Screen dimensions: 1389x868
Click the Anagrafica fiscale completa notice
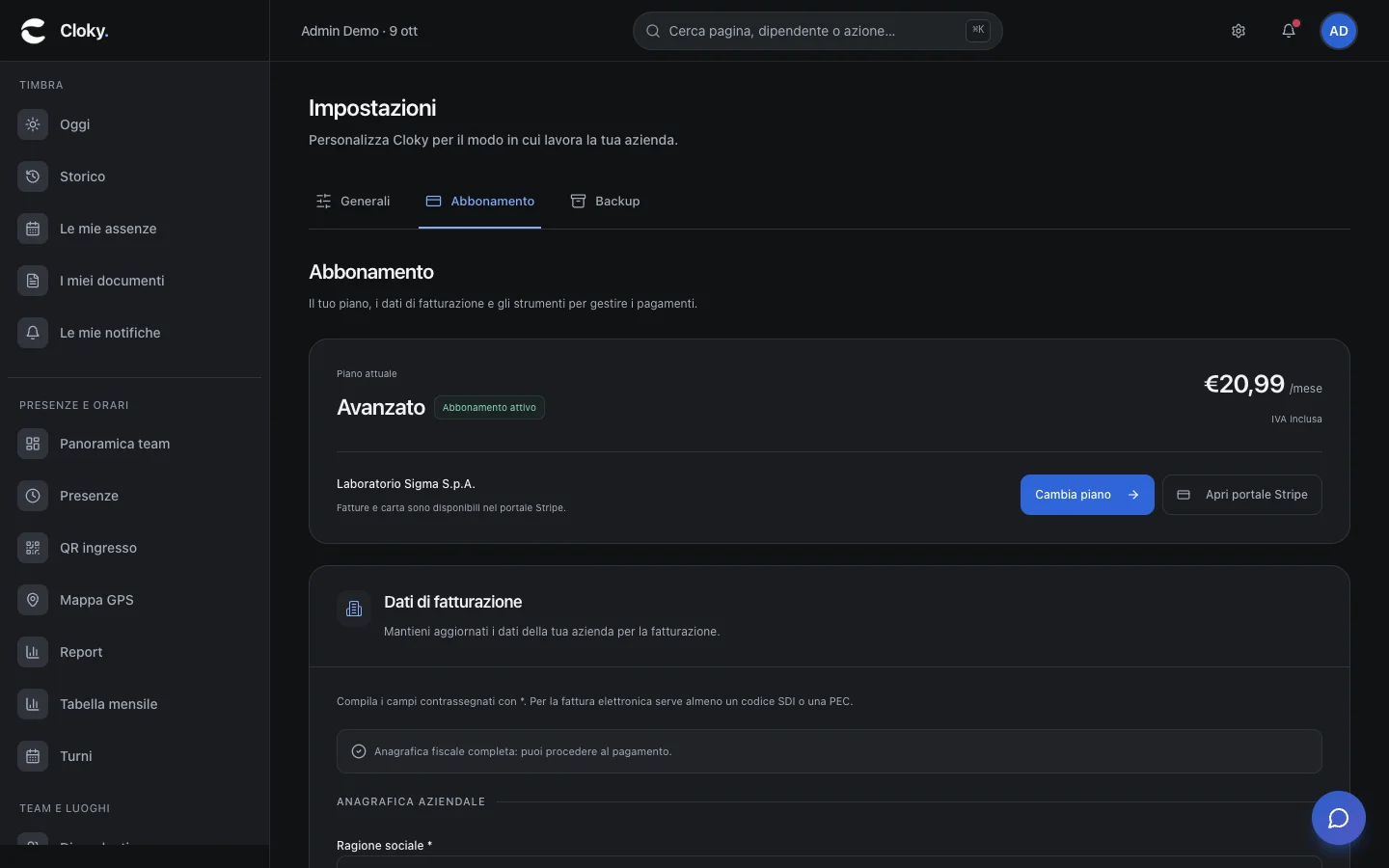pyautogui.click(x=830, y=751)
